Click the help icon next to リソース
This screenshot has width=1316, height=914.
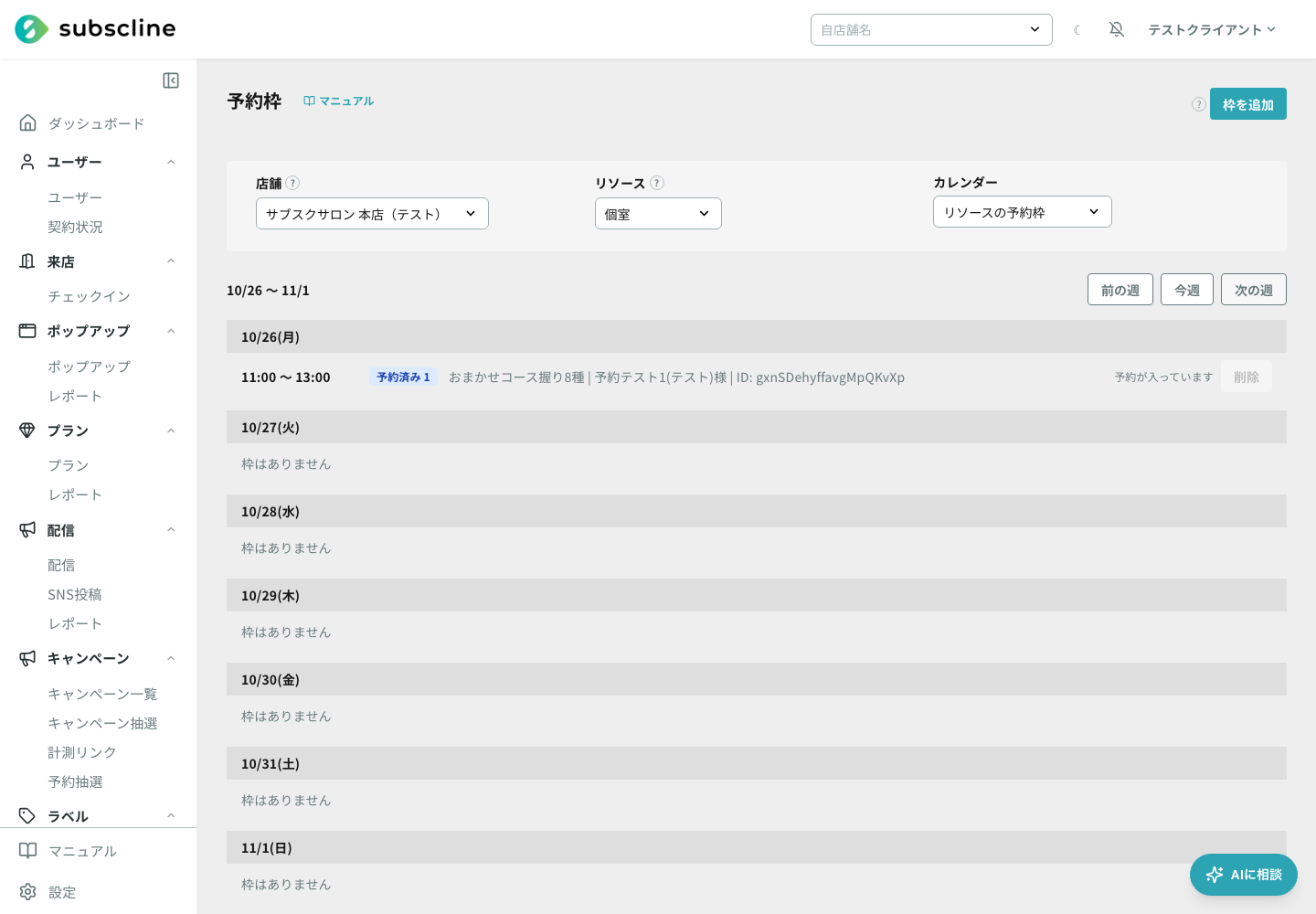(657, 183)
